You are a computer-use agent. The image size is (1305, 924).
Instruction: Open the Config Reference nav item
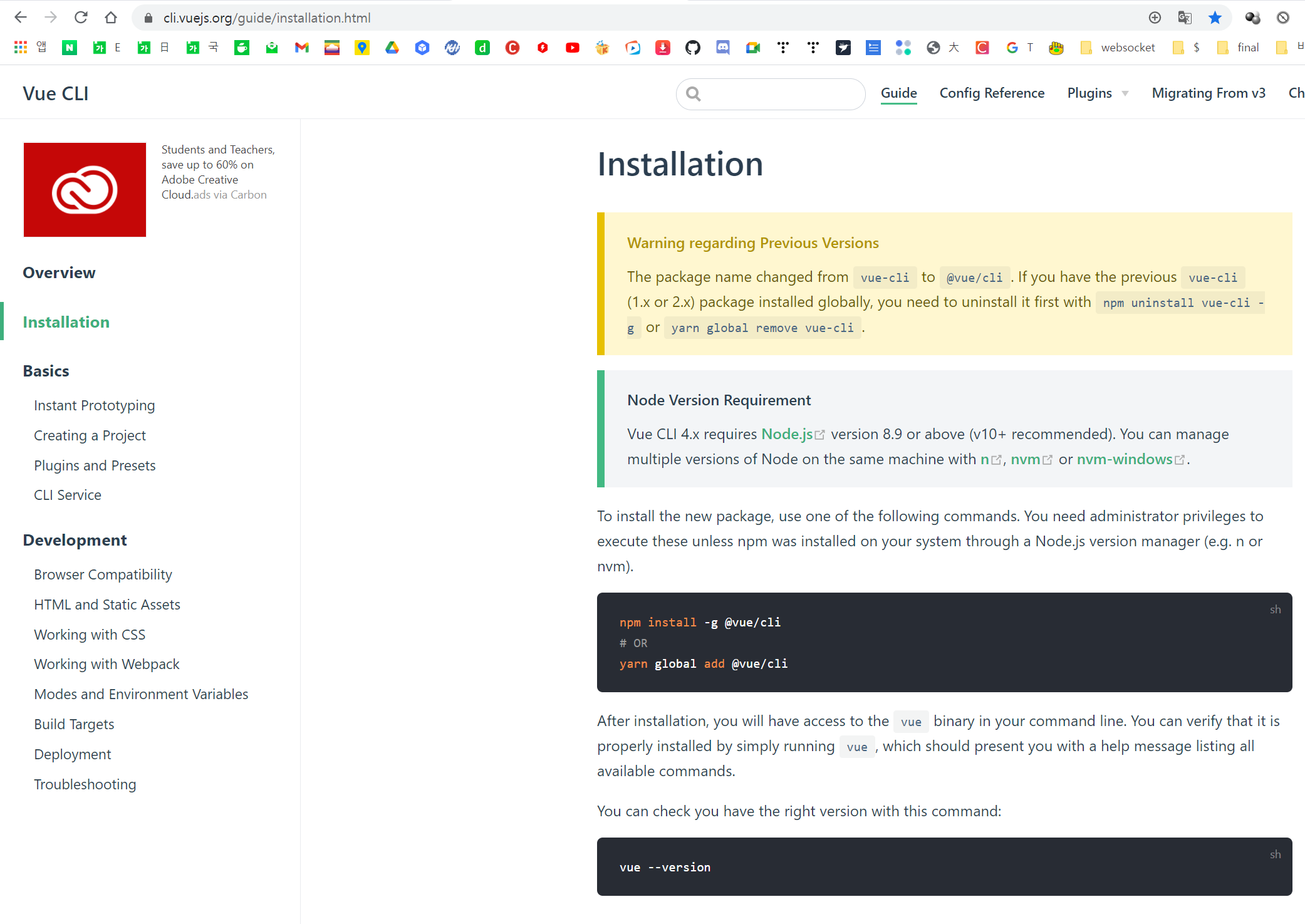[992, 93]
